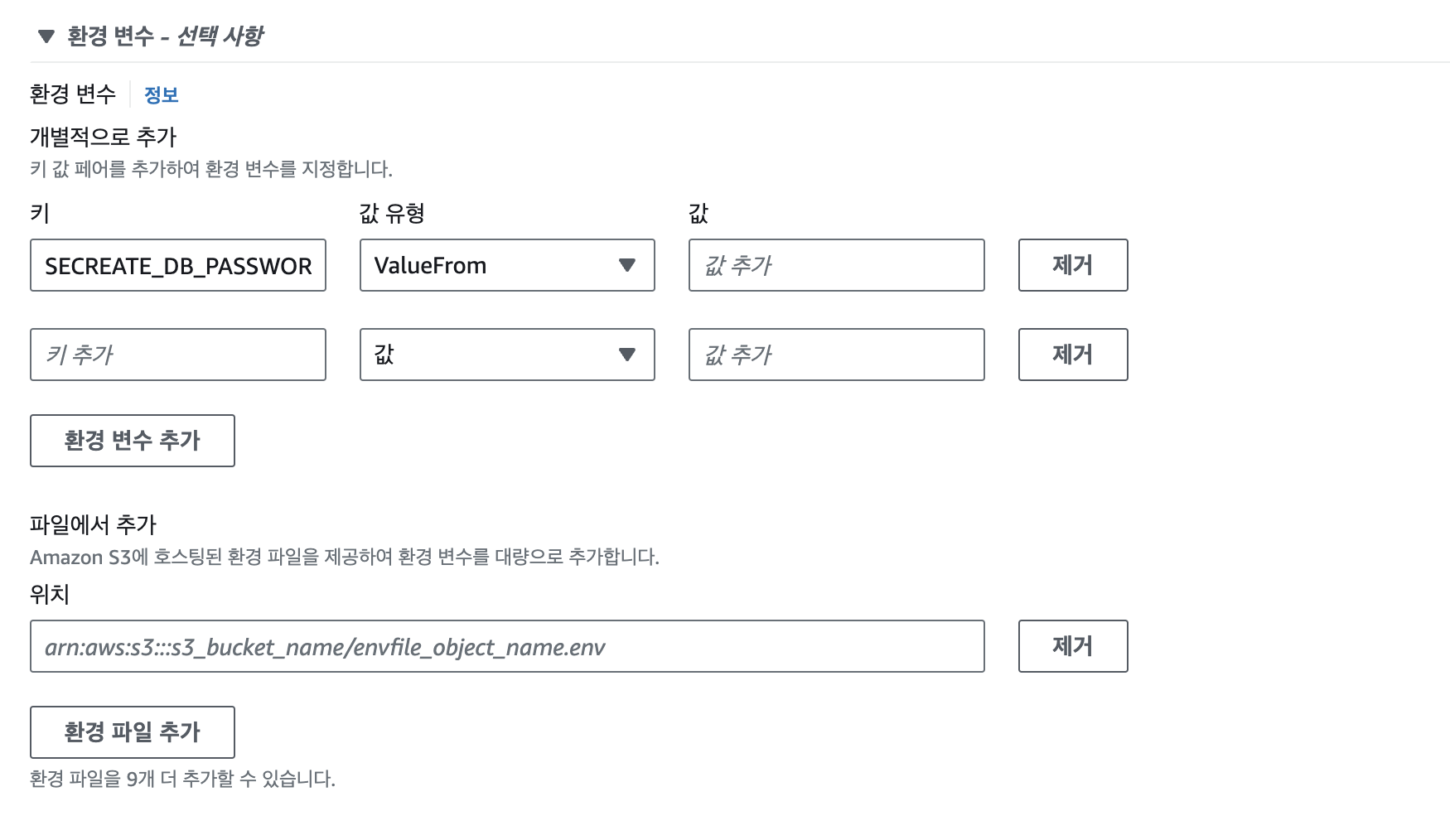The height and width of the screenshot is (840, 1450).
Task: Remove the SECREATE_DB_PASSWOR variable row
Action: (x=1072, y=266)
